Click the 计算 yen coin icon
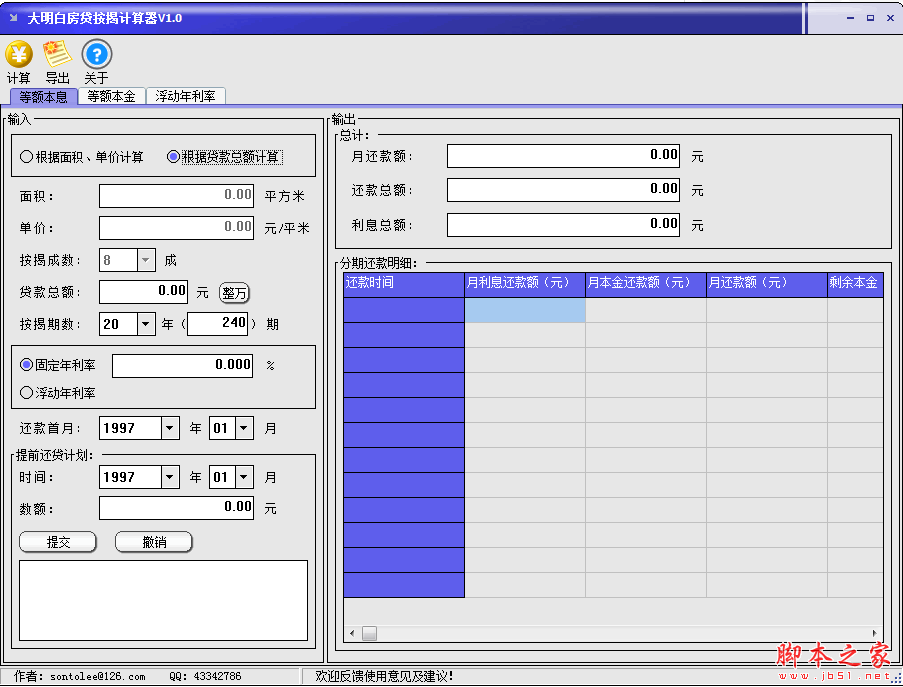903x687 pixels. (18, 55)
